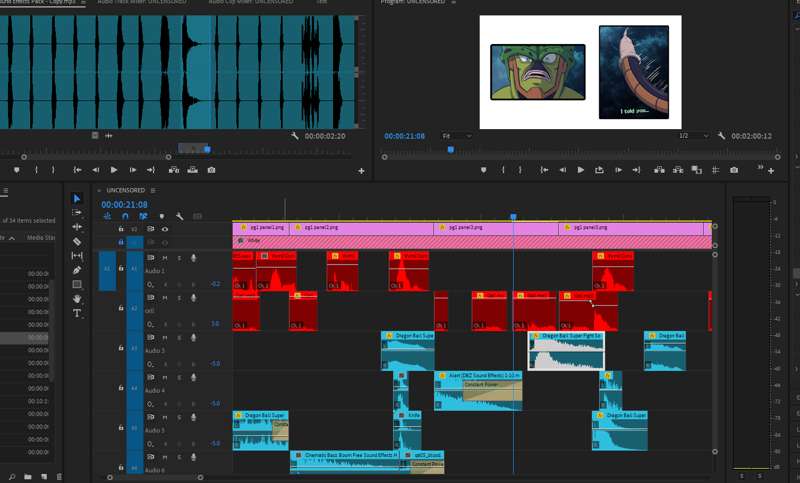Open Timeline display settings wrench
The width and height of the screenshot is (800, 483).
[x=180, y=216]
